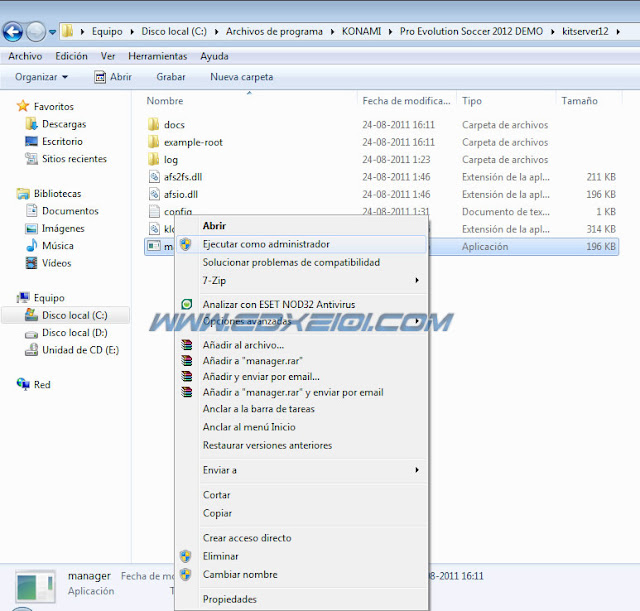Expand the Enviar a submenu
640x611 pixels.
click(x=417, y=470)
